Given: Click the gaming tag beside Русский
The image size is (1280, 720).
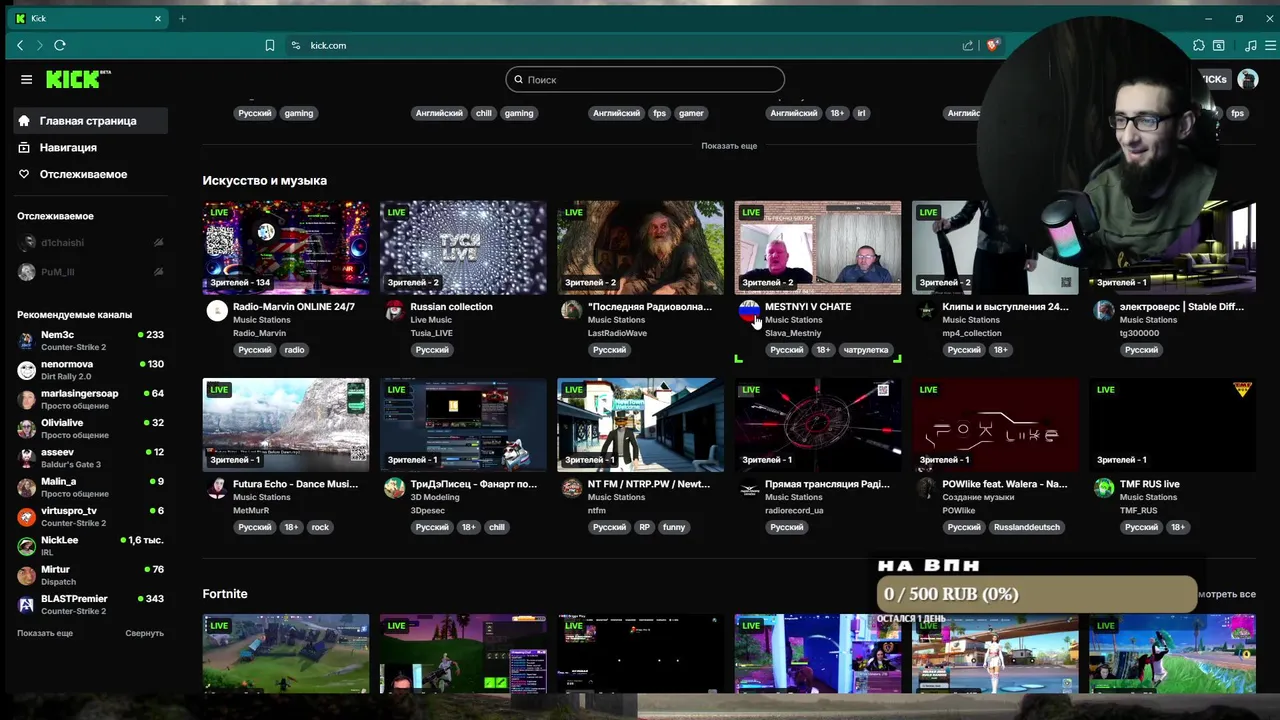Looking at the screenshot, I should click(x=299, y=113).
